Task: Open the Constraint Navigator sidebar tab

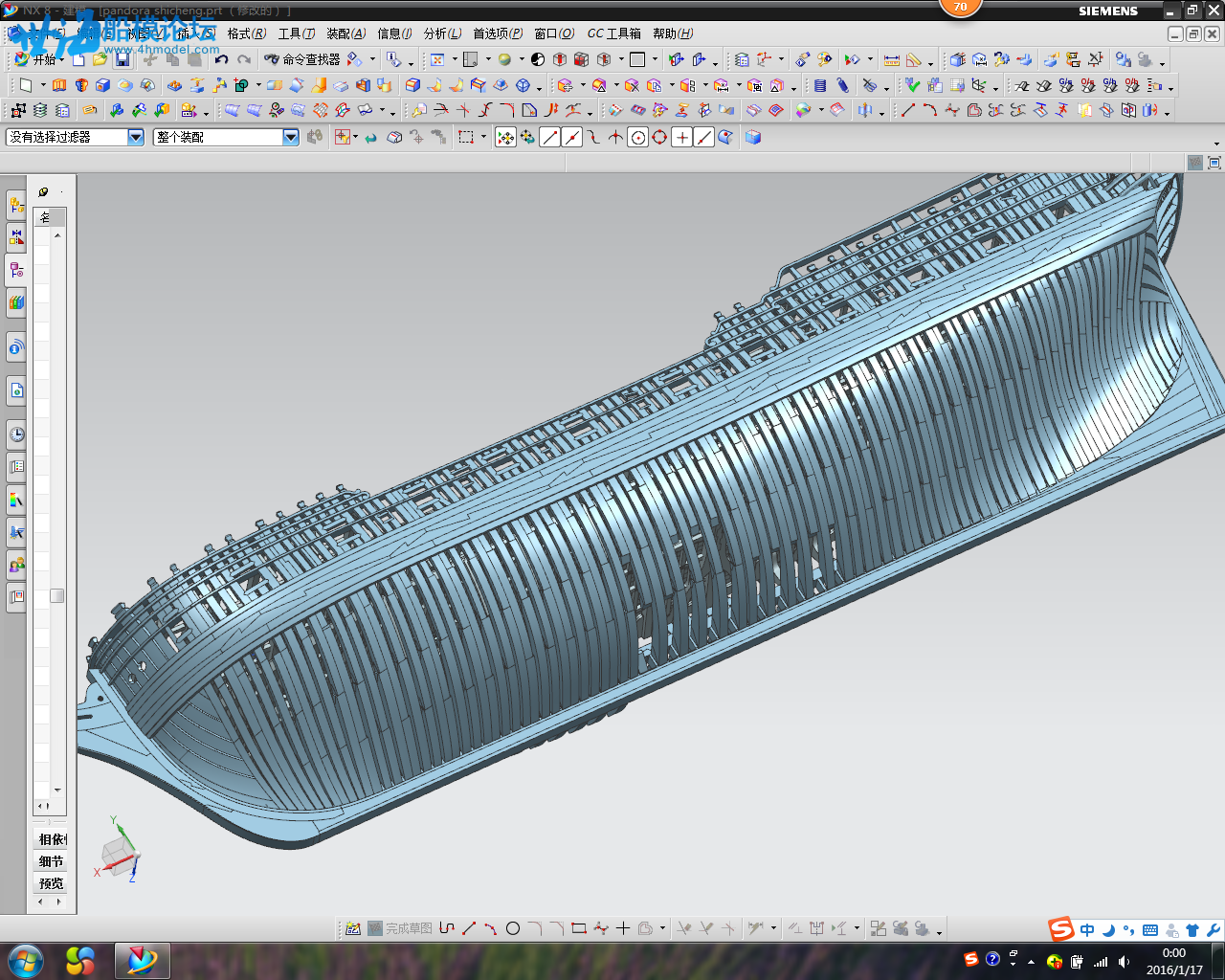Action: tap(16, 237)
